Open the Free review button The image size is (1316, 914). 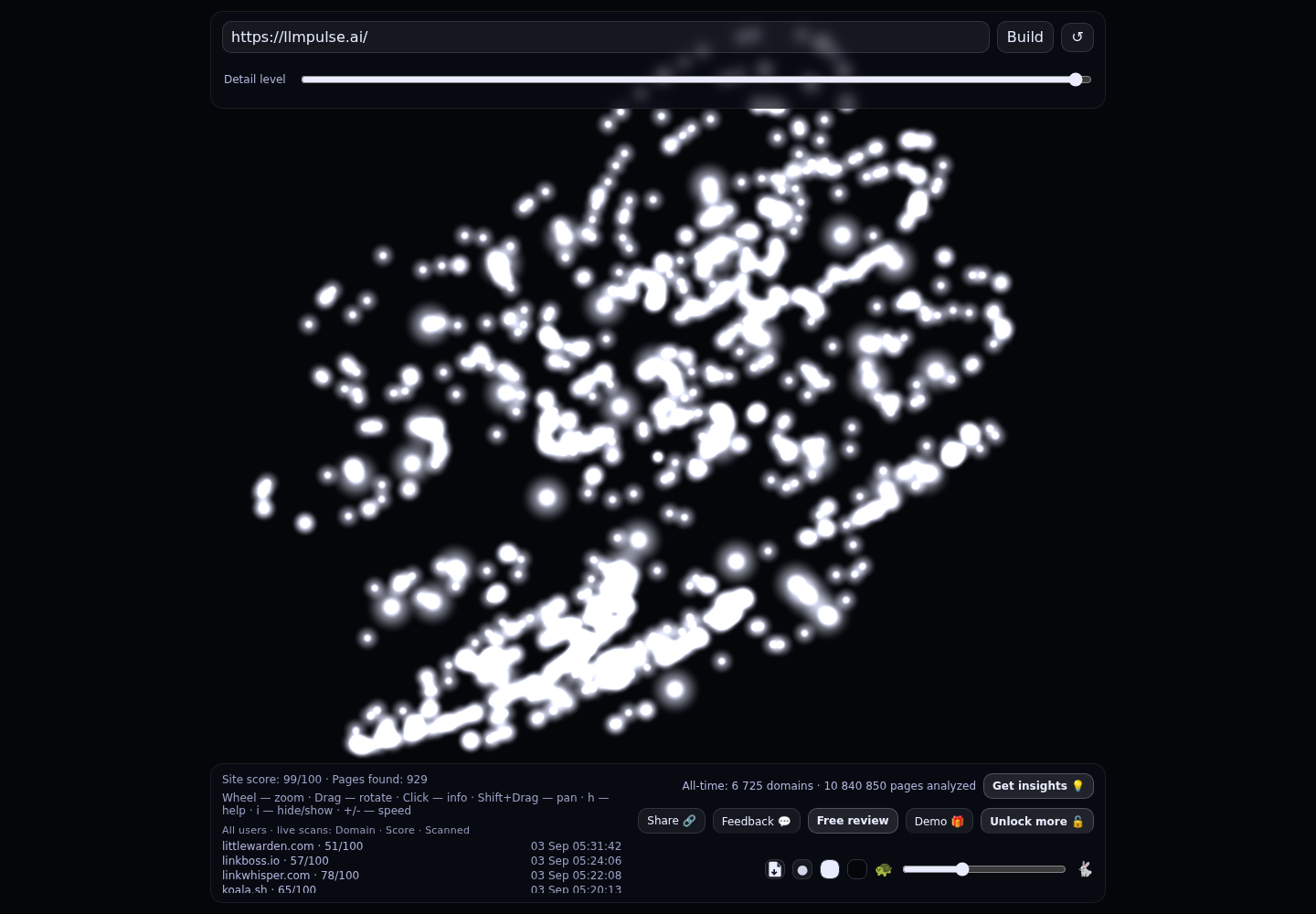coord(853,821)
